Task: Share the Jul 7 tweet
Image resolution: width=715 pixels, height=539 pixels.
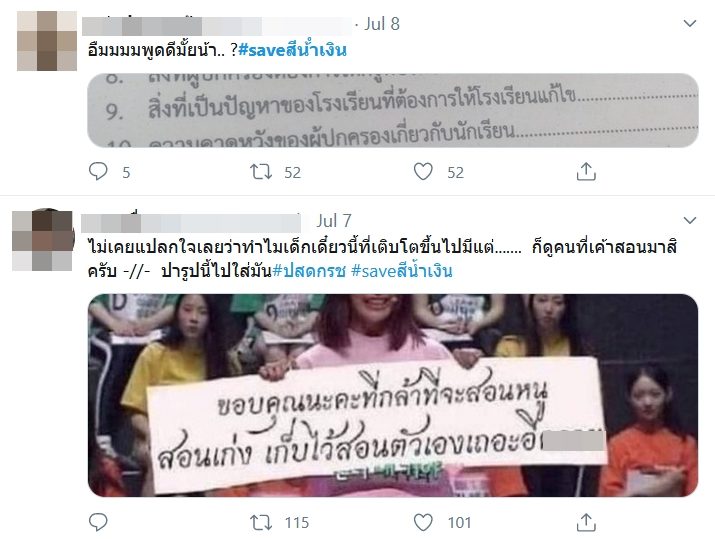Action: click(x=586, y=522)
